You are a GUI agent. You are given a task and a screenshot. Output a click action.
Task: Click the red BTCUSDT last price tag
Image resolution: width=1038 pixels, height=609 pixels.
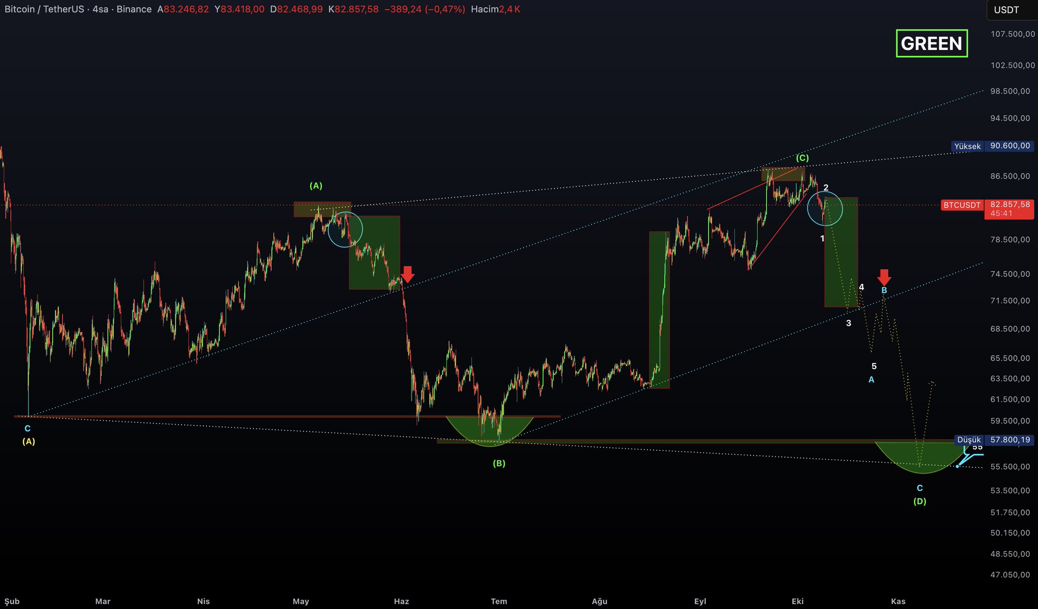tap(986, 209)
